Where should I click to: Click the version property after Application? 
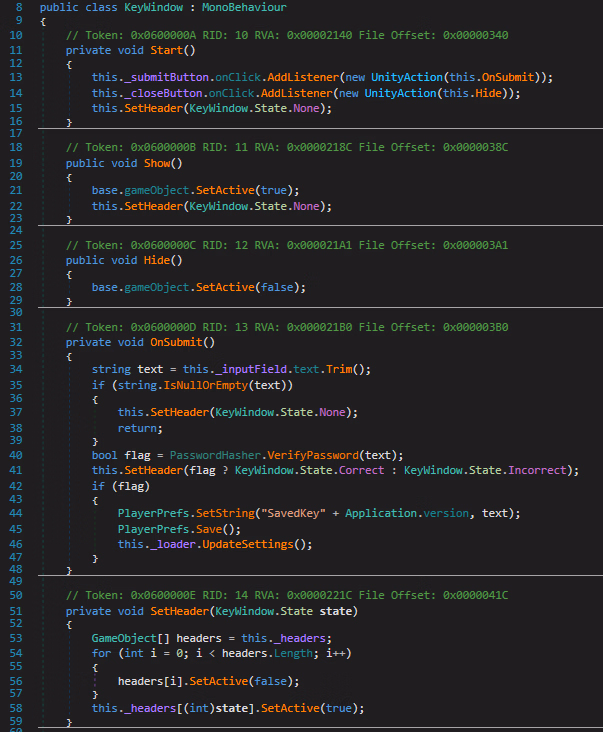[x=446, y=513]
